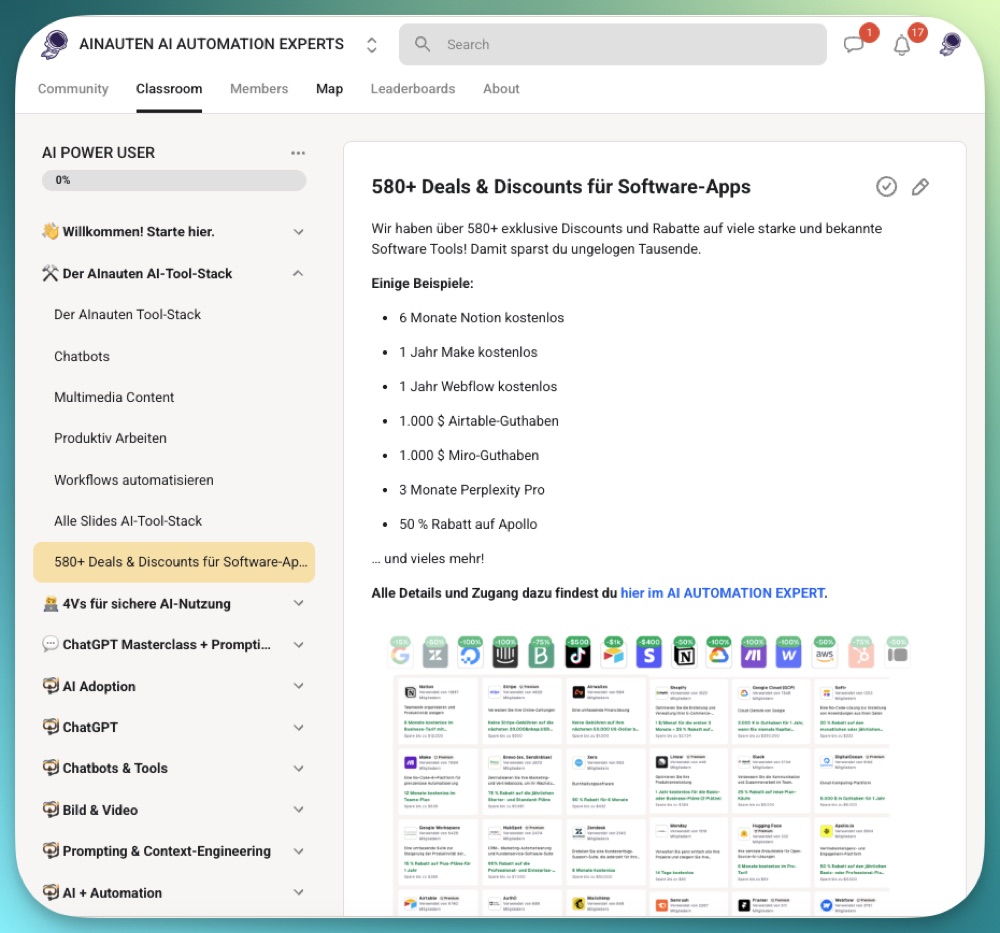Click the 'Einige Beispiele:' heading
This screenshot has width=1000, height=933.
422,283
